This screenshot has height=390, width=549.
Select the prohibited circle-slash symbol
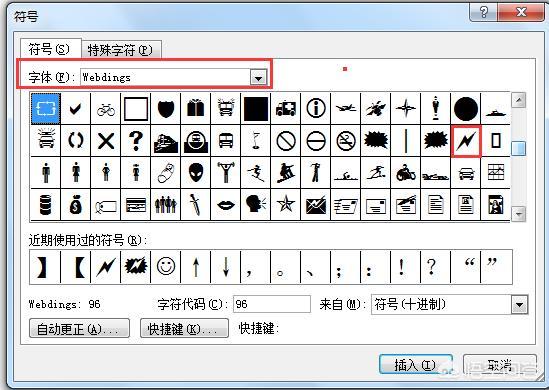[x=286, y=141]
